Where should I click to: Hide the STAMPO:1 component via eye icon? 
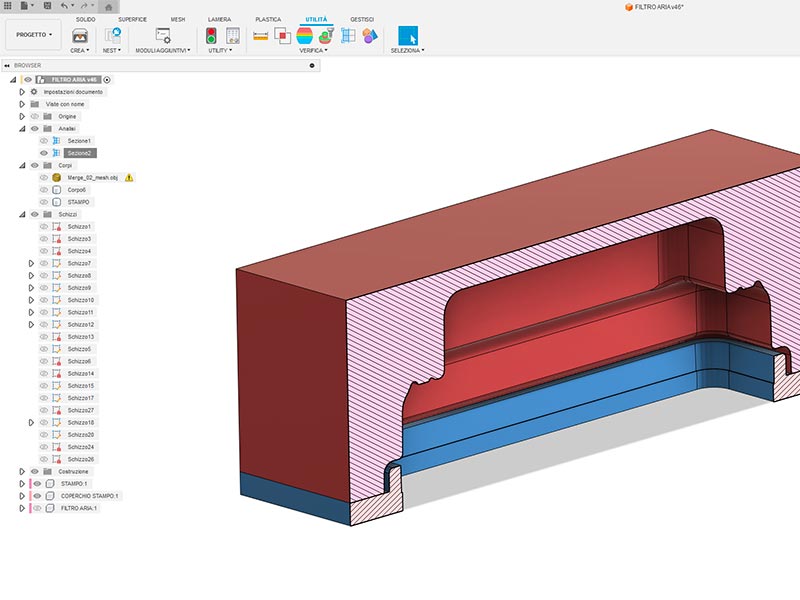tap(37, 484)
